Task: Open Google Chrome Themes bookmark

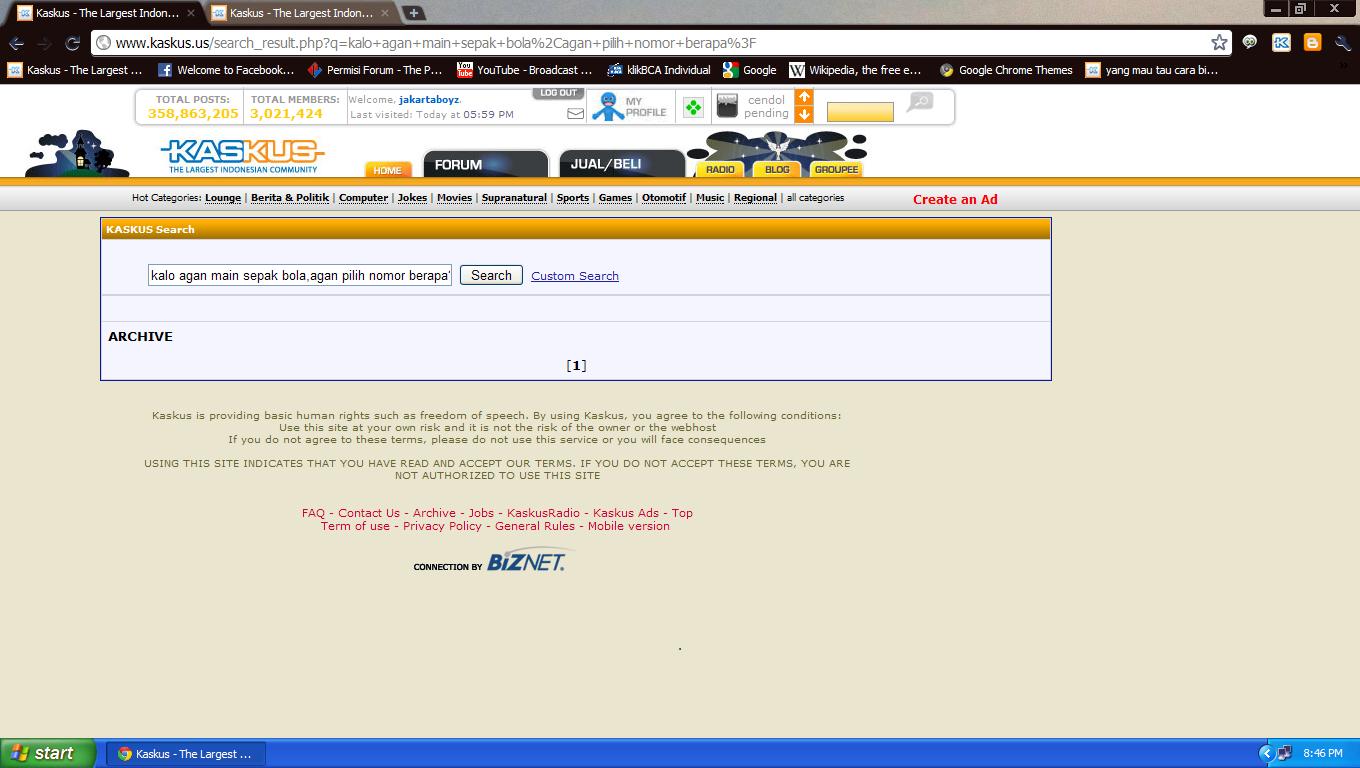Action: (1005, 70)
